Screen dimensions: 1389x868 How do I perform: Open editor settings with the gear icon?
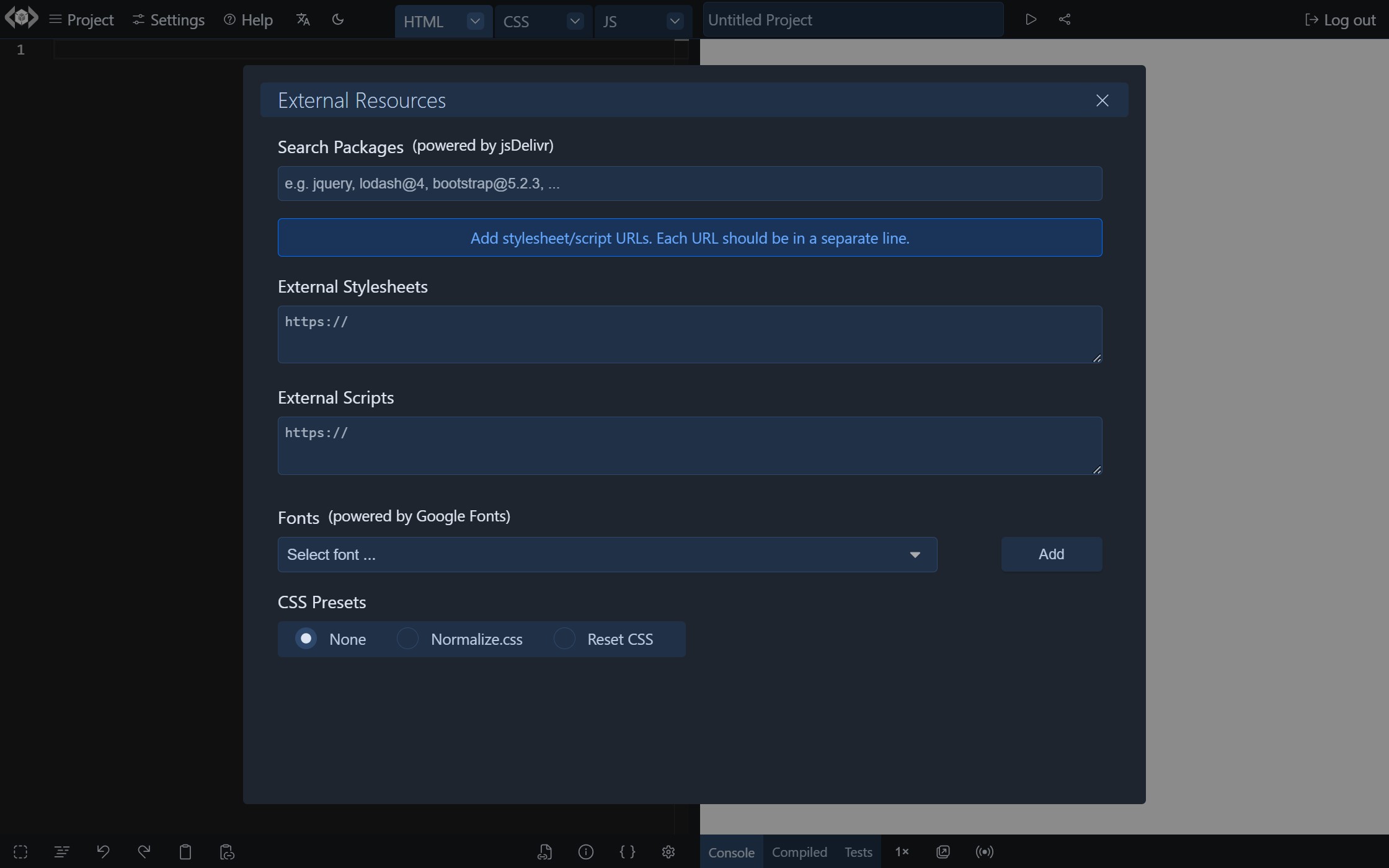668,852
